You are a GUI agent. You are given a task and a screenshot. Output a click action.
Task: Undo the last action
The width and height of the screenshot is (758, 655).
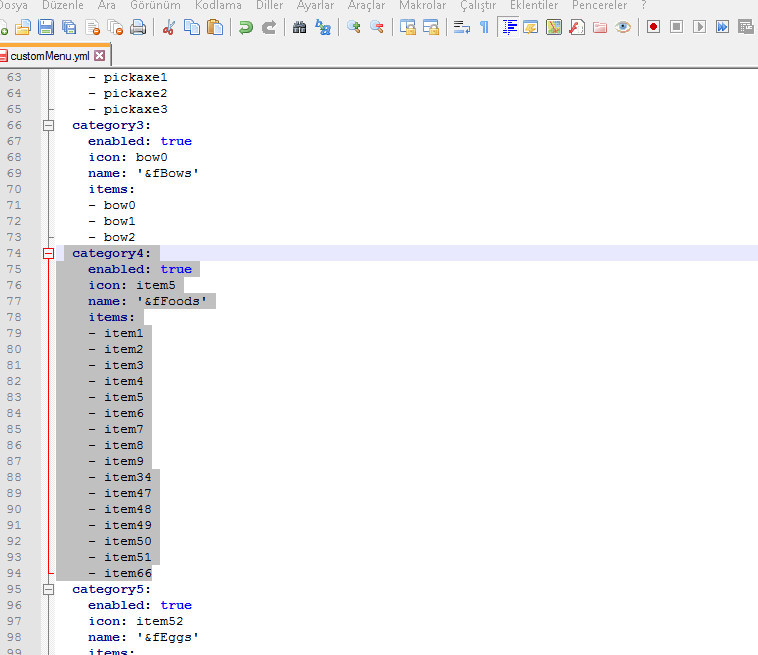click(x=246, y=27)
